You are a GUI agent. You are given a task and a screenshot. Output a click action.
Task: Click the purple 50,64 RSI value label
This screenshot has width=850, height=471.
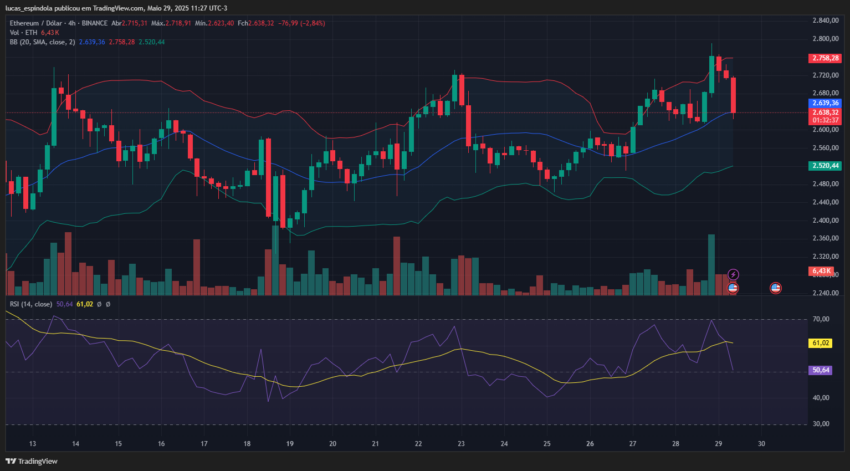(820, 370)
